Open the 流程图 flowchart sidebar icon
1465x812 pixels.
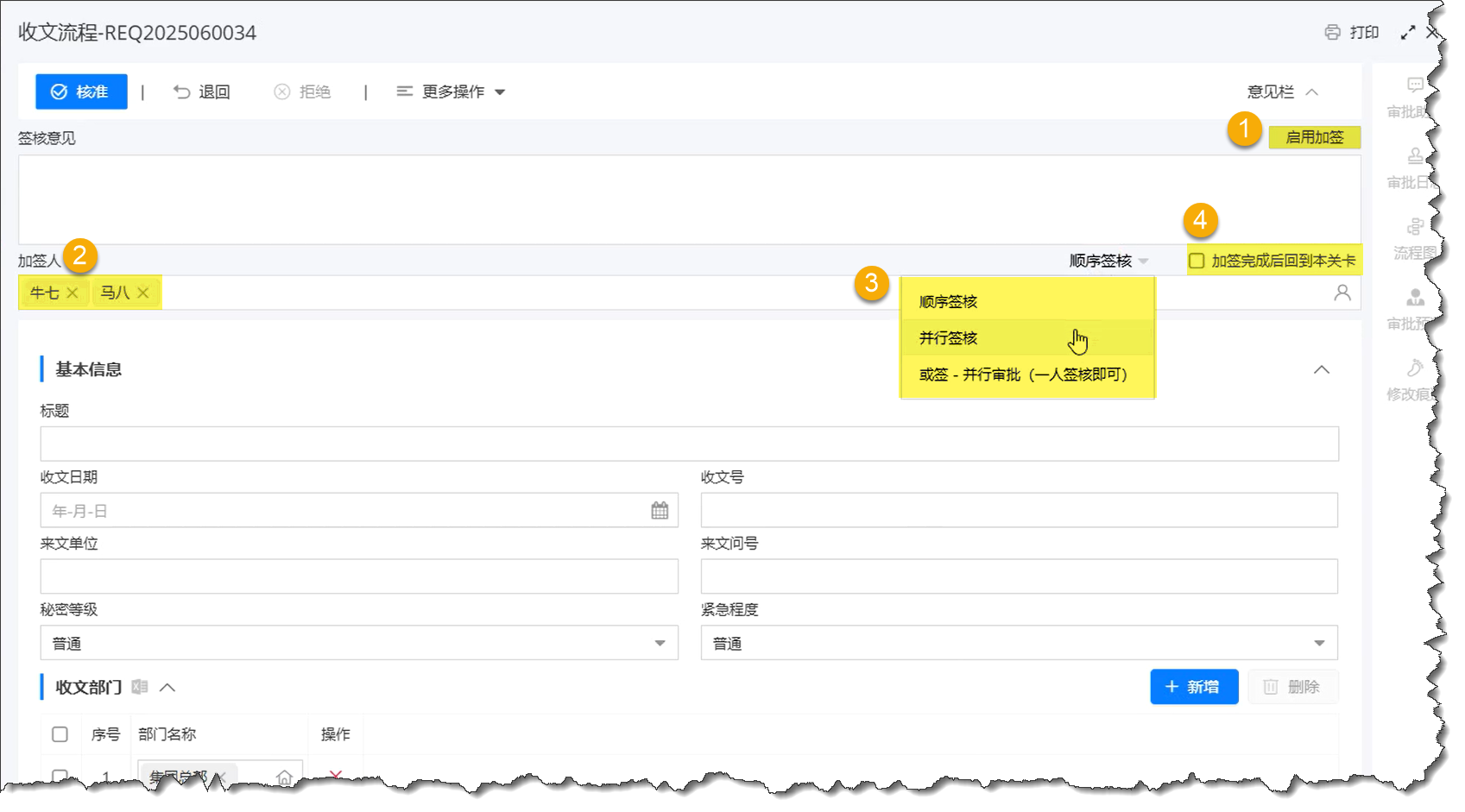point(1415,227)
